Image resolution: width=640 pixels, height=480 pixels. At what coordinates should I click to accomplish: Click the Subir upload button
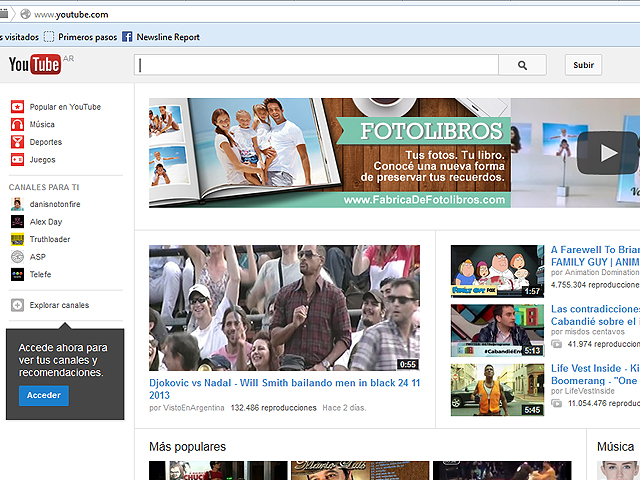(x=583, y=65)
